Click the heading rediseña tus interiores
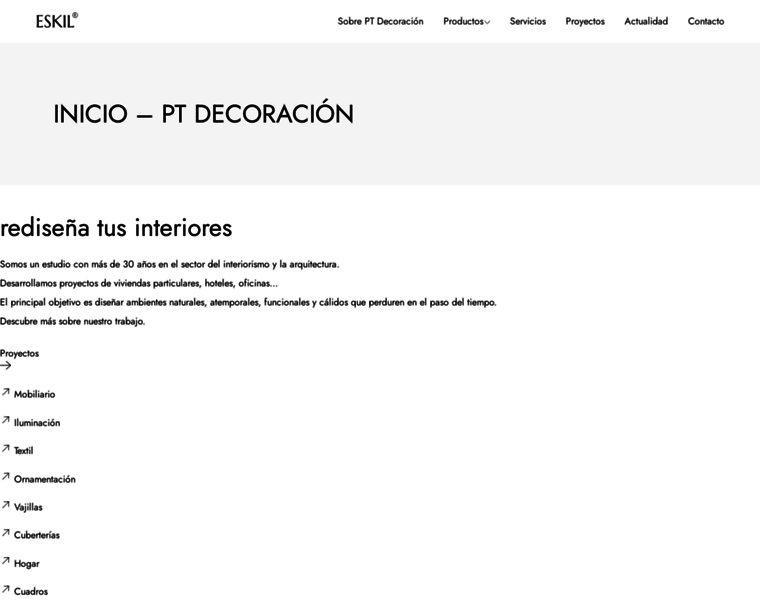The height and width of the screenshot is (600, 760). [116, 227]
